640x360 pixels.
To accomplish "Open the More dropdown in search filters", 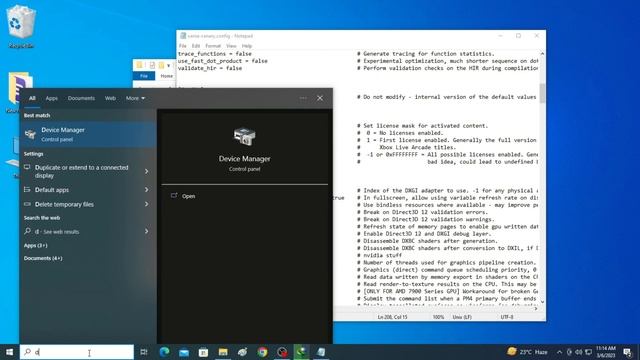I will (135, 98).
